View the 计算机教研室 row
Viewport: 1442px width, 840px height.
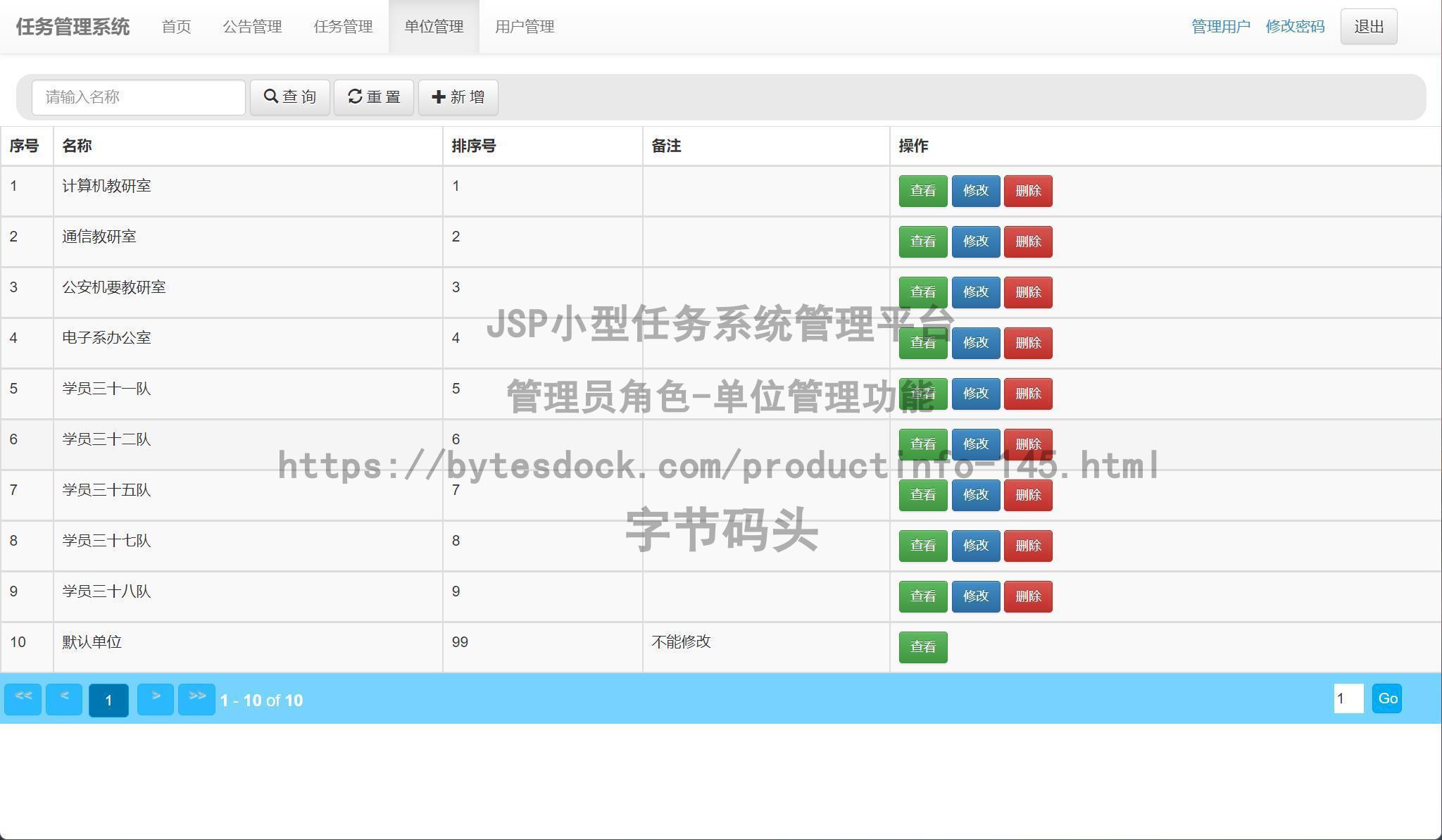pyautogui.click(x=923, y=191)
